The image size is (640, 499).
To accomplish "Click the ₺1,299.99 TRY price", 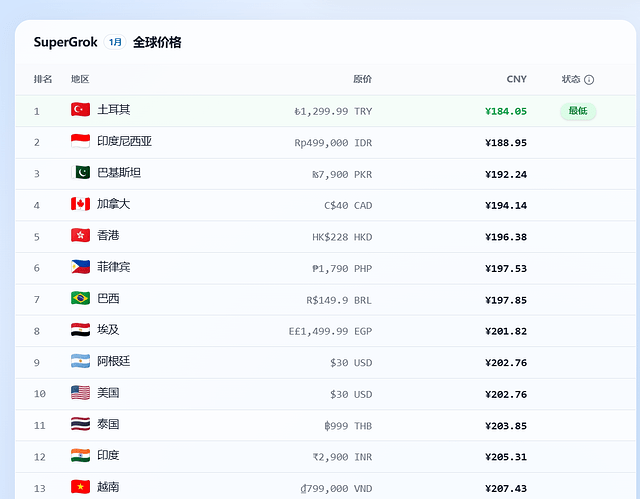I will (333, 111).
